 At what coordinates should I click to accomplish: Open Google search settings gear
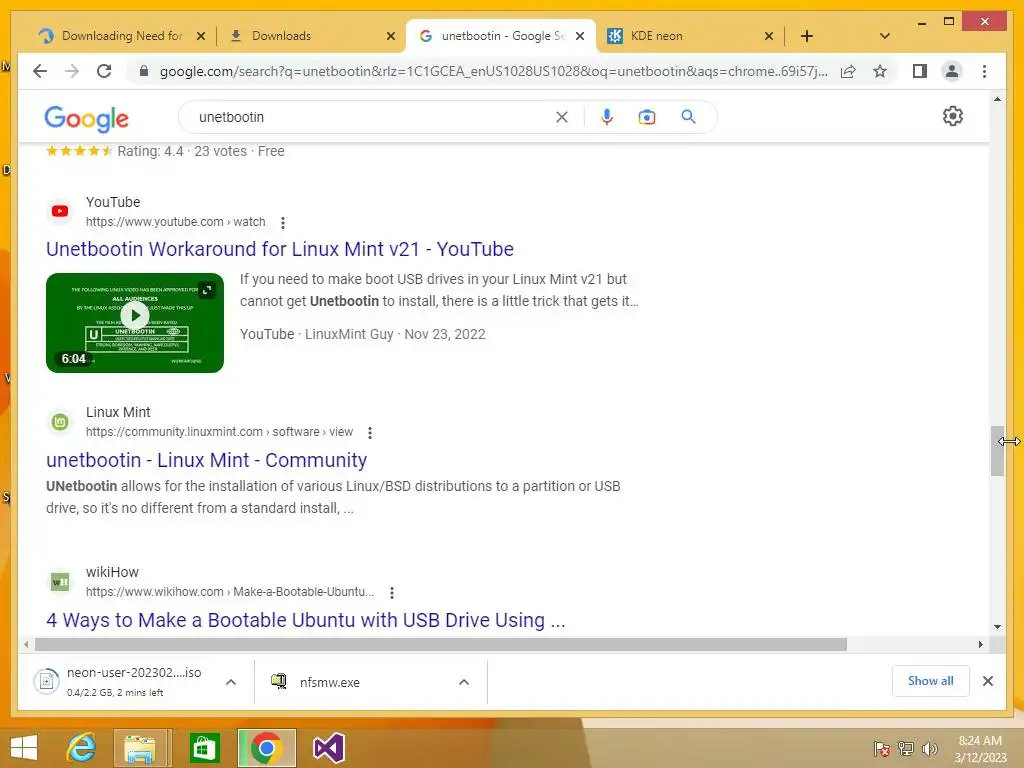click(953, 116)
